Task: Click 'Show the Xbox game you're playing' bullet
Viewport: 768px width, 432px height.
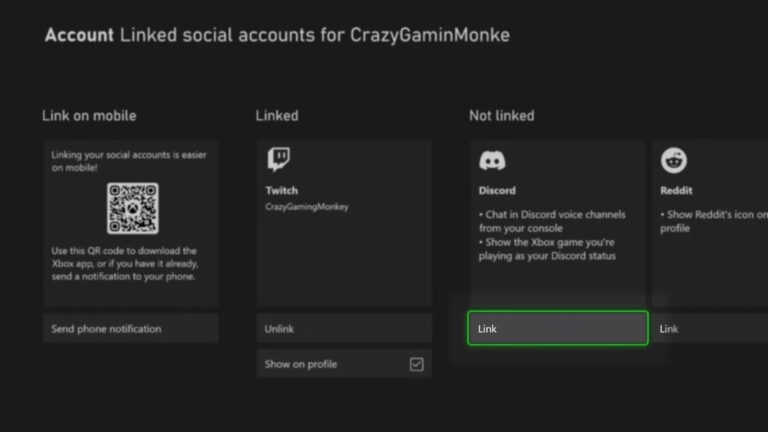Action: 547,249
